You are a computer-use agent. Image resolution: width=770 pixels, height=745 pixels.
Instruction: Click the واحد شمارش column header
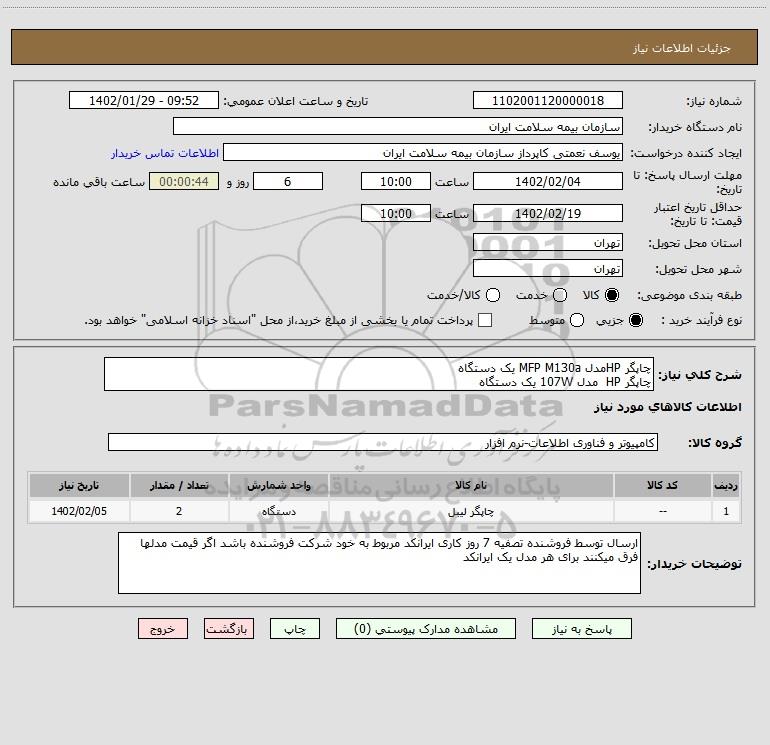[278, 485]
